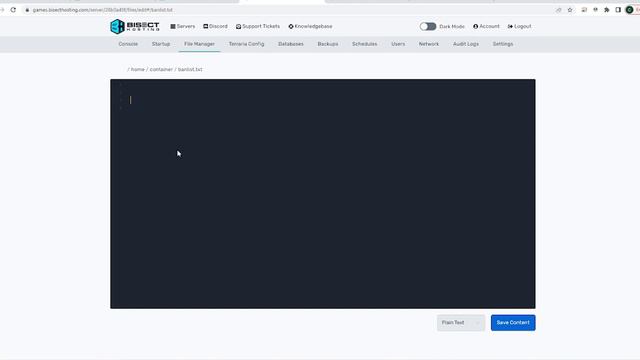
Task: Click the share icon in the address bar
Action: (559, 10)
